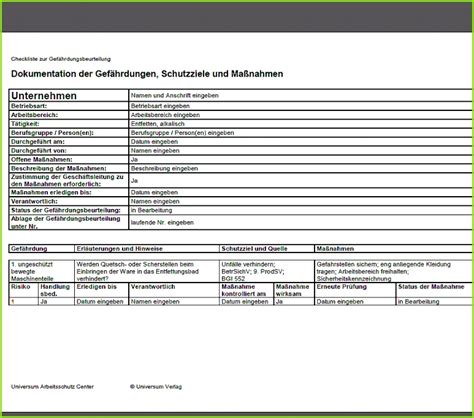Click 'Namen eingeben' under lower Verantwortlich header

[x=155, y=302]
